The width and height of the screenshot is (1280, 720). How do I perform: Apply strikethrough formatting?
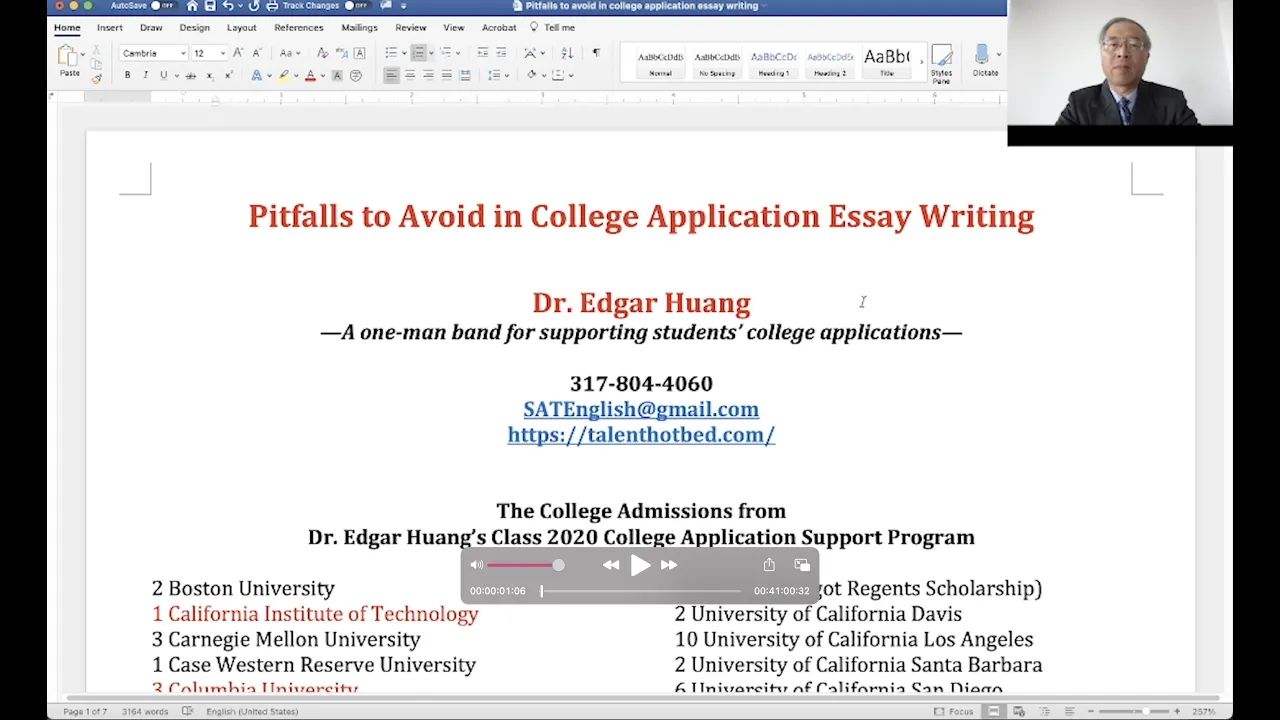click(191, 75)
